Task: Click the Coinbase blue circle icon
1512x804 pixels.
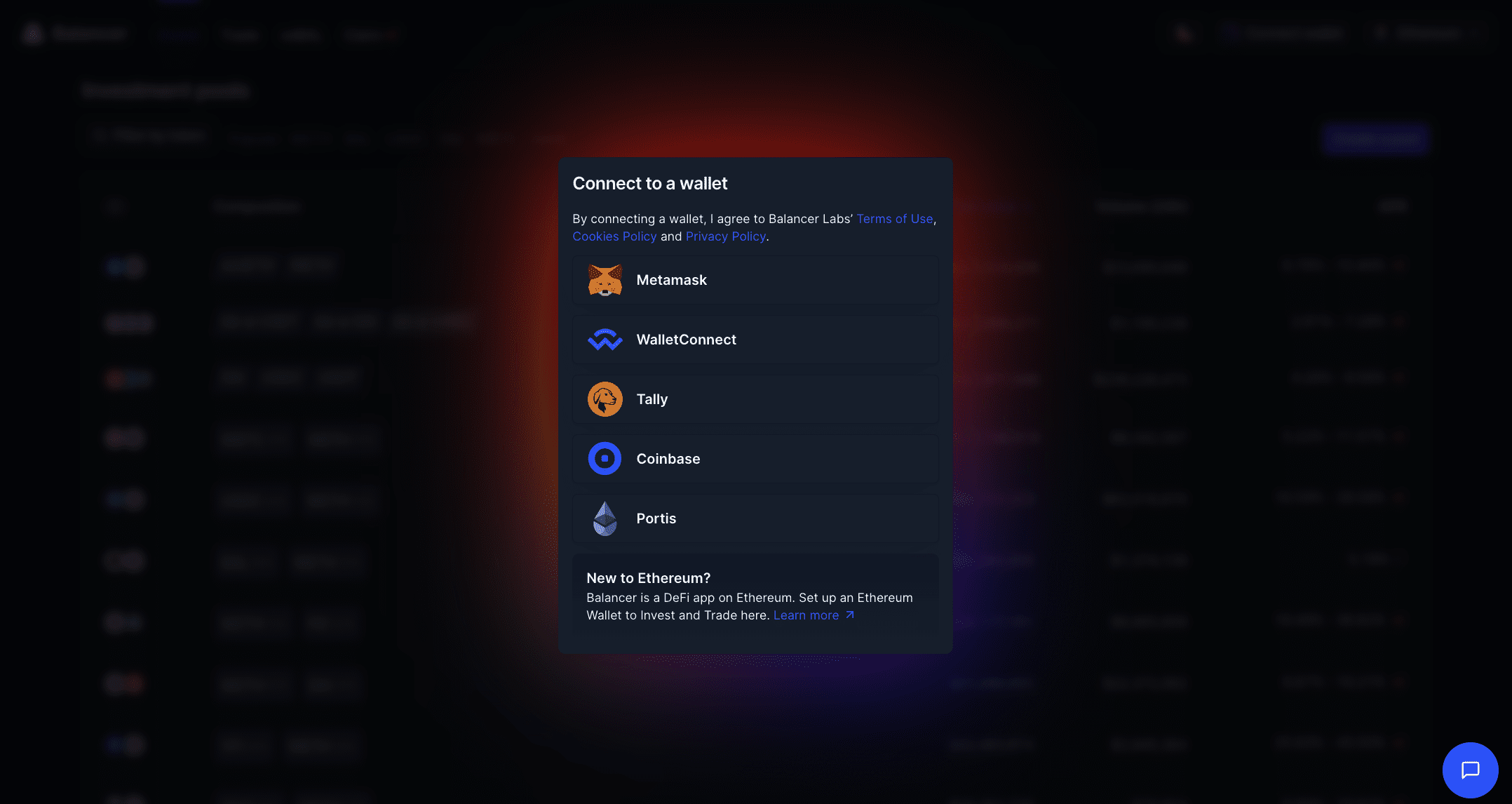Action: (605, 459)
